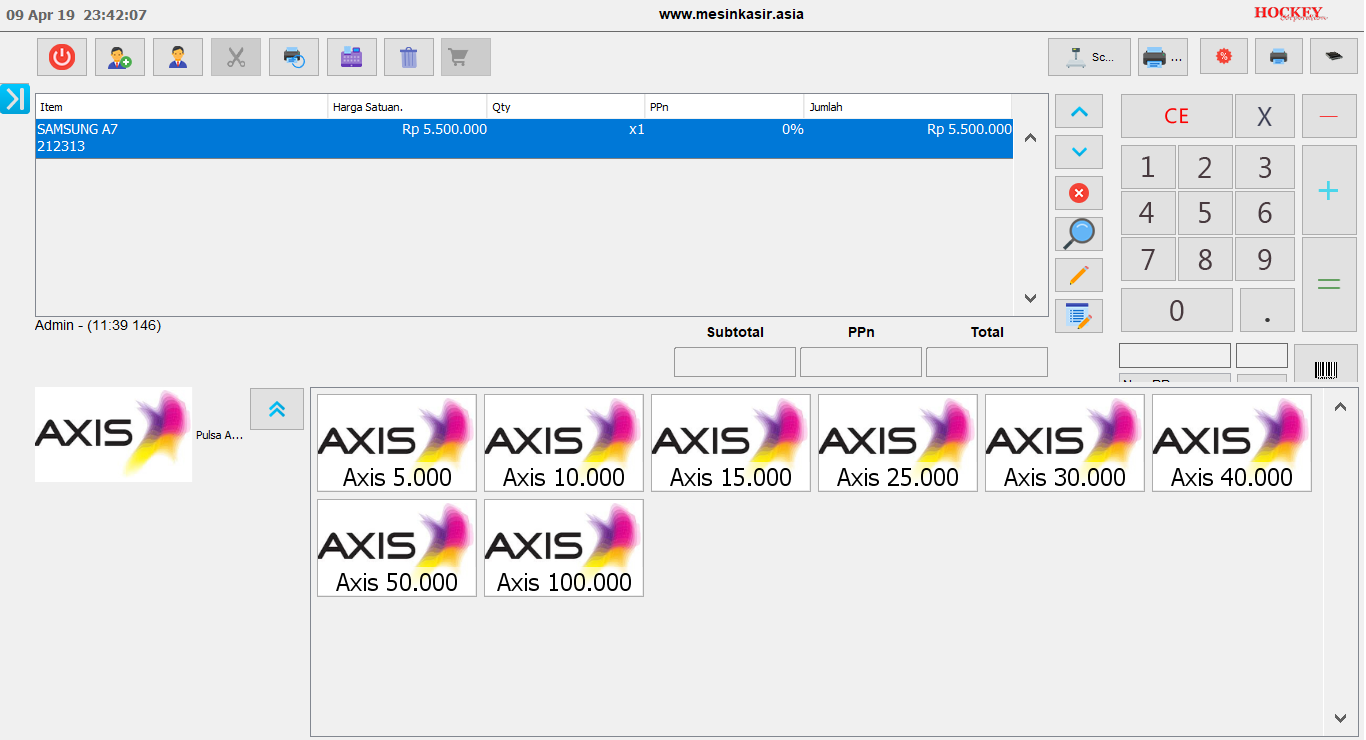This screenshot has width=1366, height=740.
Task: Click the add customer icon with green plus
Action: point(120,57)
